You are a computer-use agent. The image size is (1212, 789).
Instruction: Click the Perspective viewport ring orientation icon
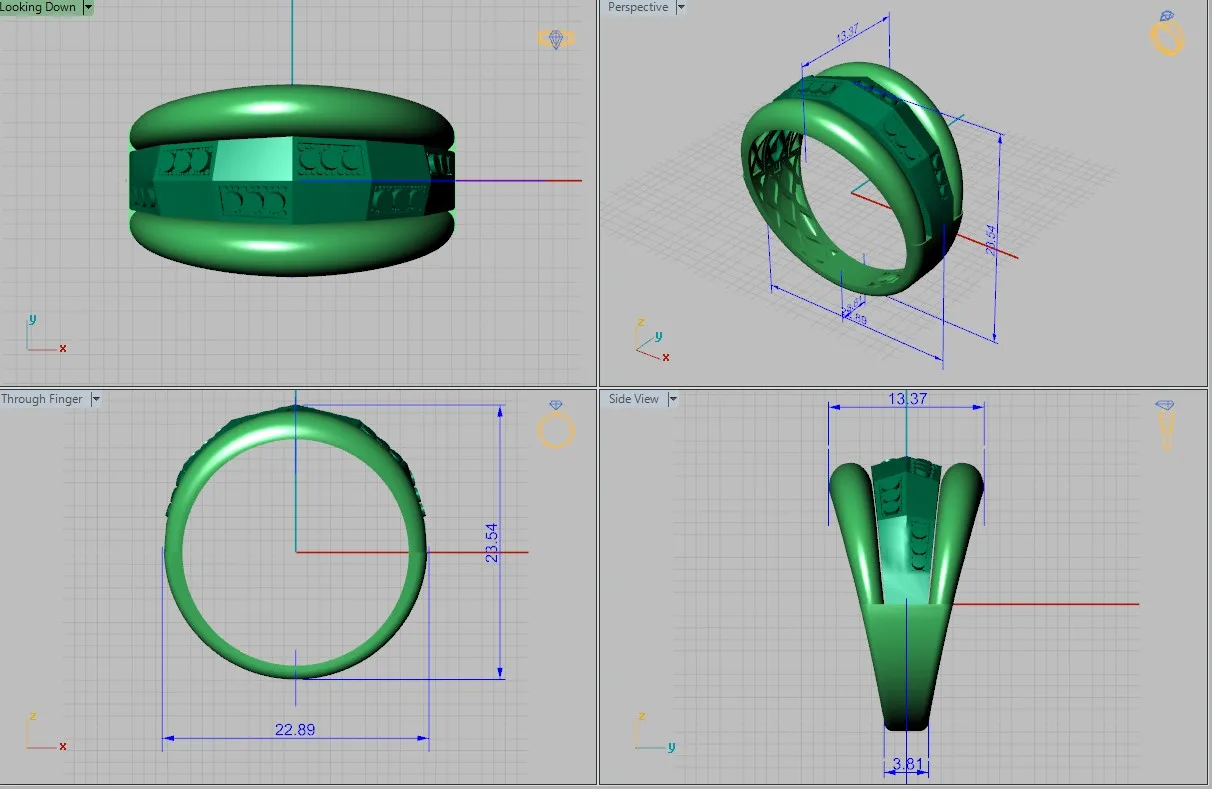tap(1167, 33)
